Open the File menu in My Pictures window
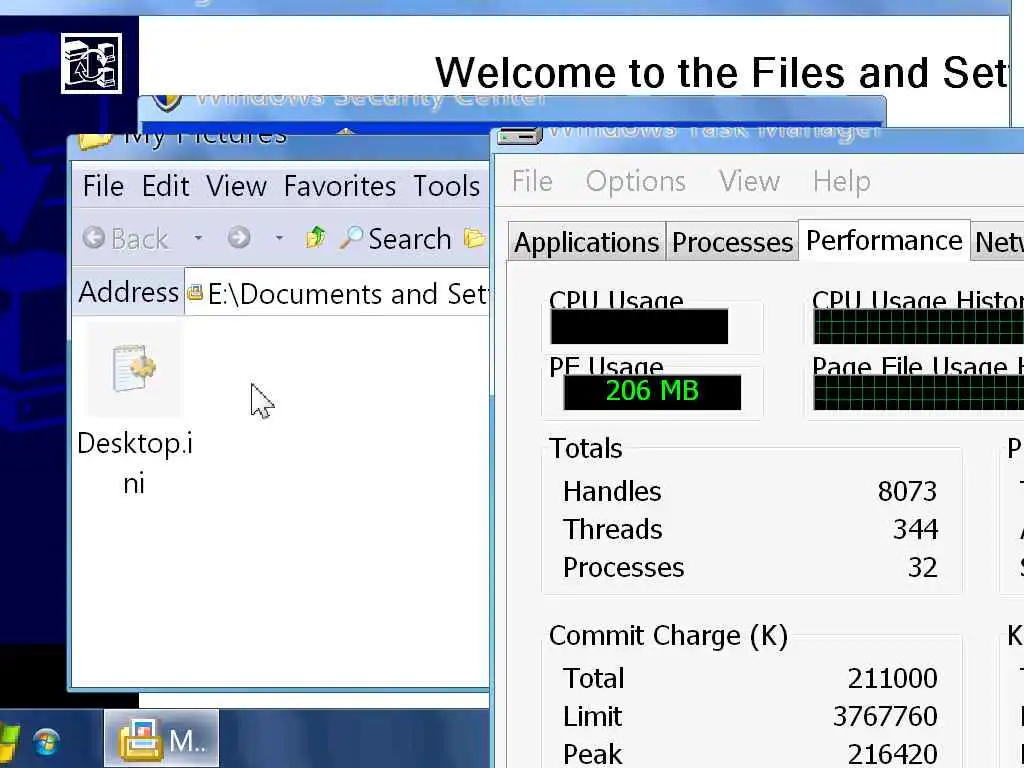Screen dimensions: 1024x768 [x=103, y=187]
